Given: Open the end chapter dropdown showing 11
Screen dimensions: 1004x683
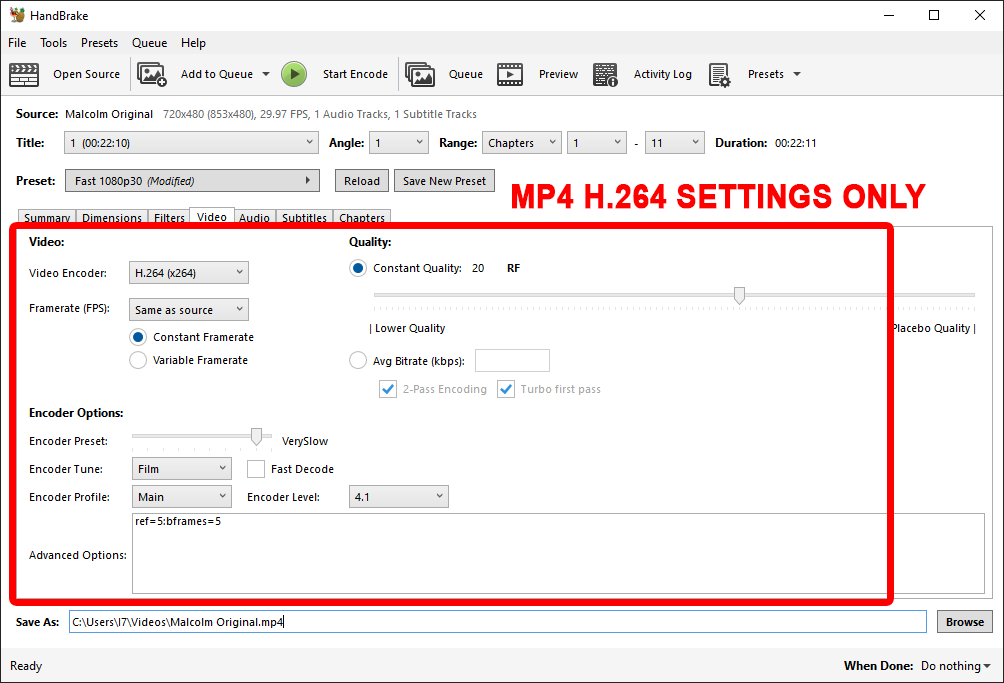Looking at the screenshot, I should (675, 143).
